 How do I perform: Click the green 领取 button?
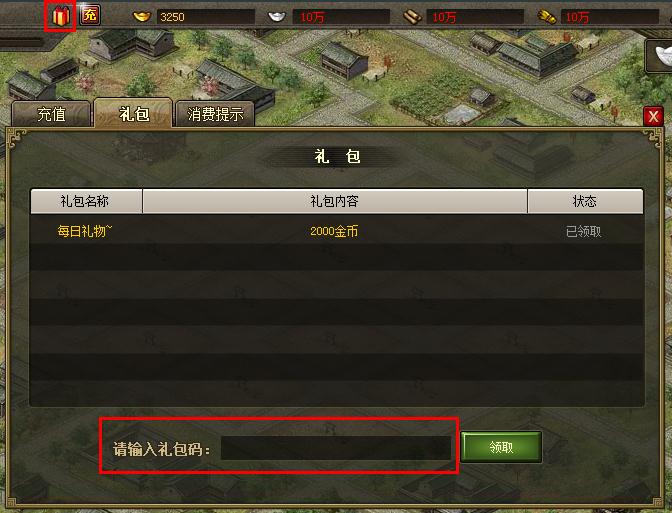(501, 447)
